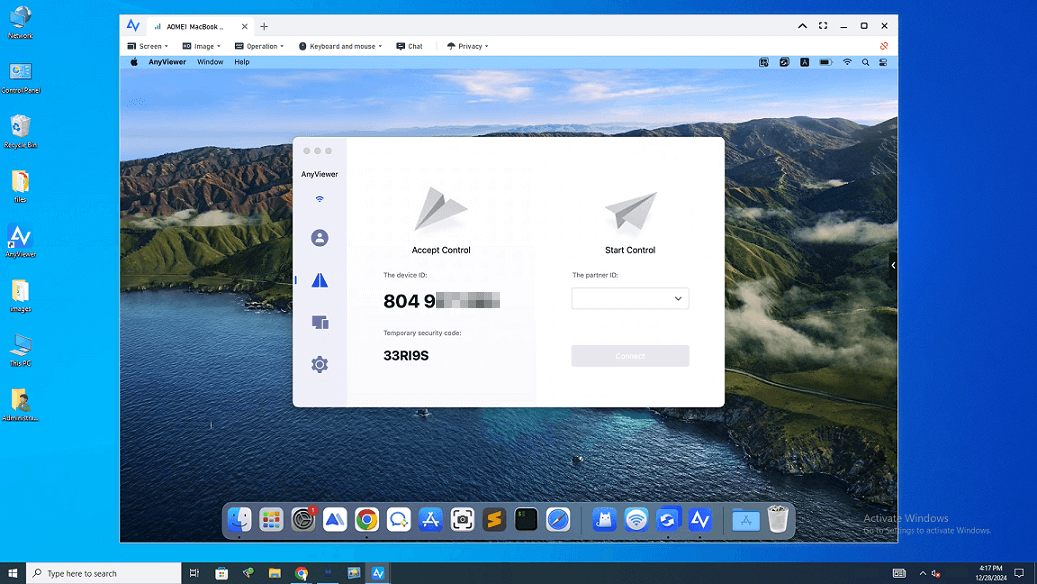Expand the Privacy dropdown menu

point(467,46)
